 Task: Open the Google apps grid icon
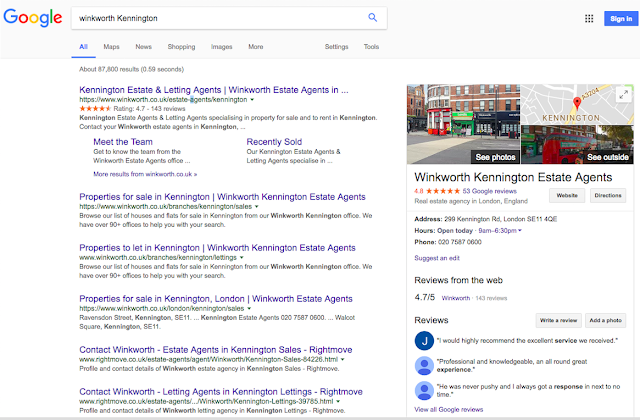pos(589,18)
